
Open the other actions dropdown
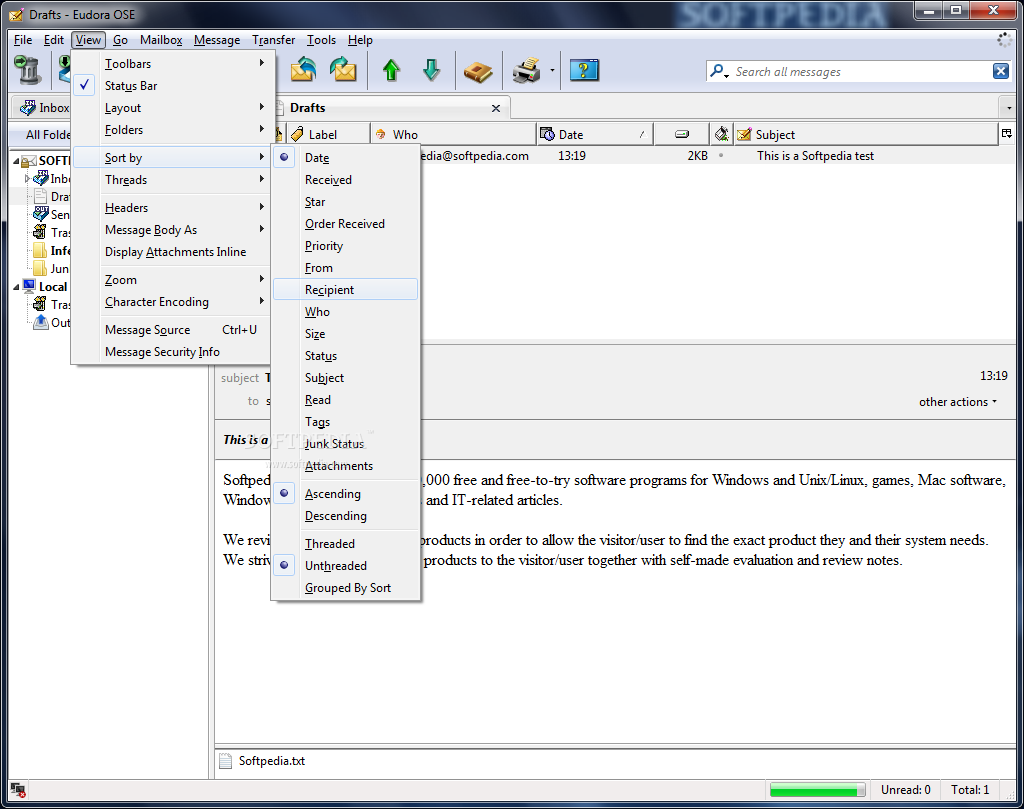(x=958, y=402)
